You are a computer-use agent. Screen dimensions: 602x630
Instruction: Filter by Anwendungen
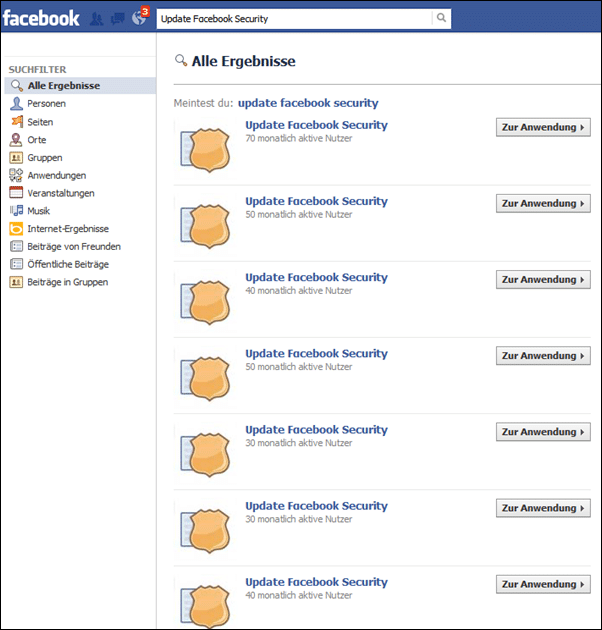pyautogui.click(x=57, y=175)
